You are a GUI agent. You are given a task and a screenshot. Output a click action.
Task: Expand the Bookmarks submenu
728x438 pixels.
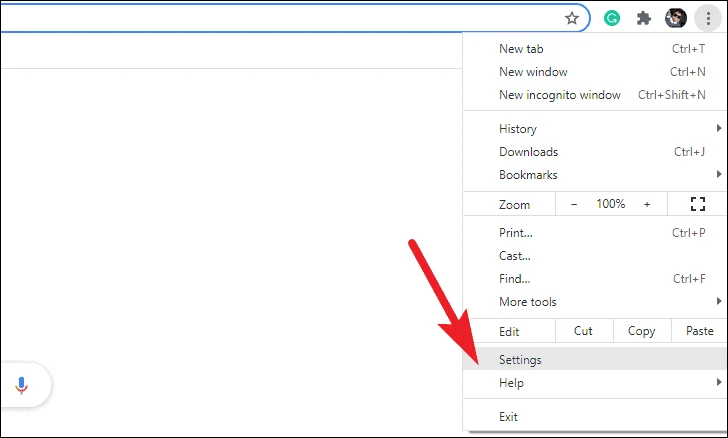pos(595,175)
